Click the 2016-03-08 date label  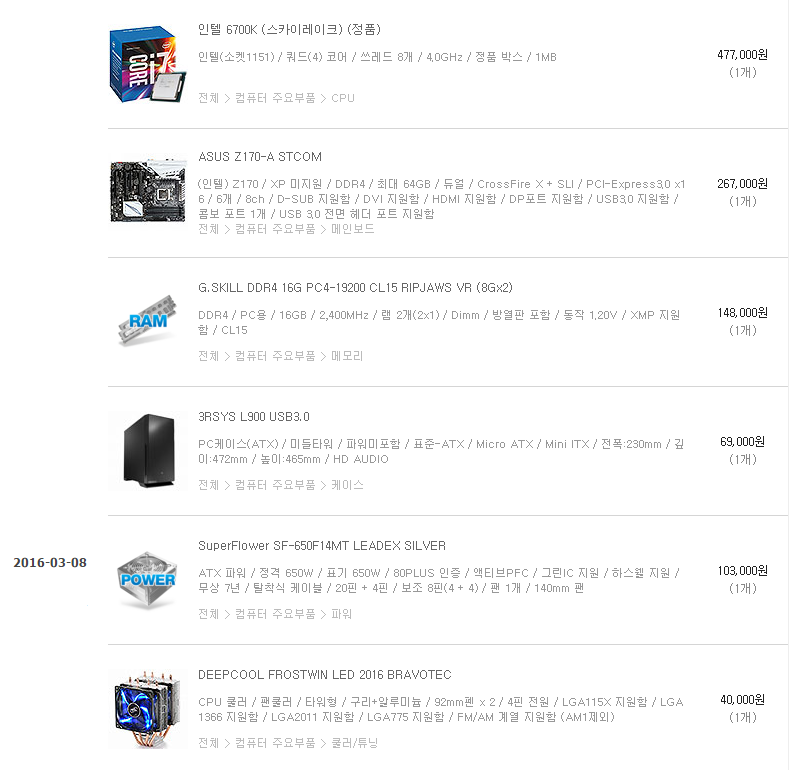click(x=50, y=563)
